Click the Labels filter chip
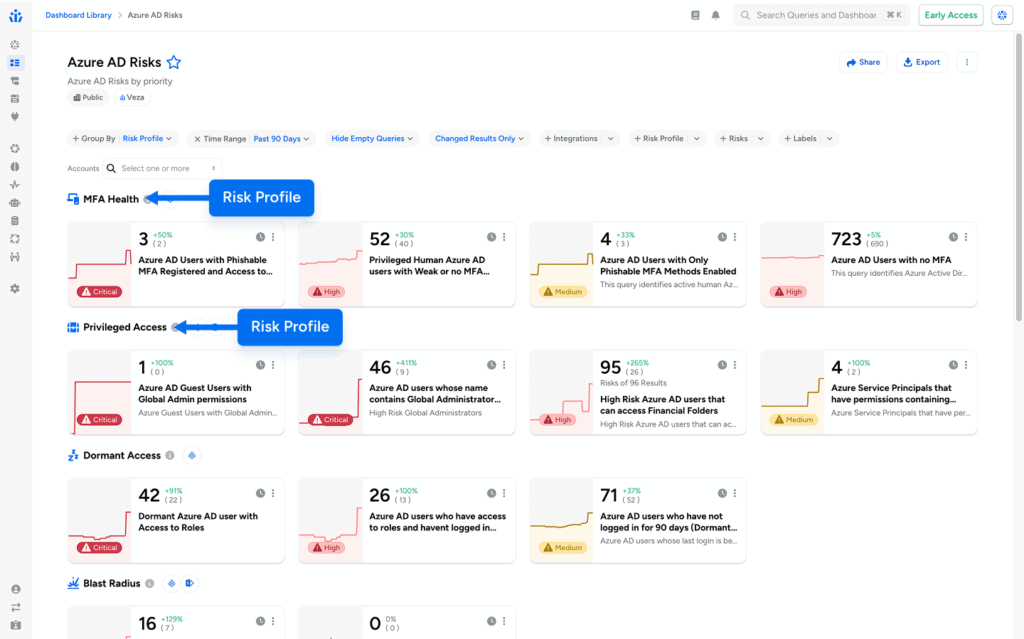 808,139
